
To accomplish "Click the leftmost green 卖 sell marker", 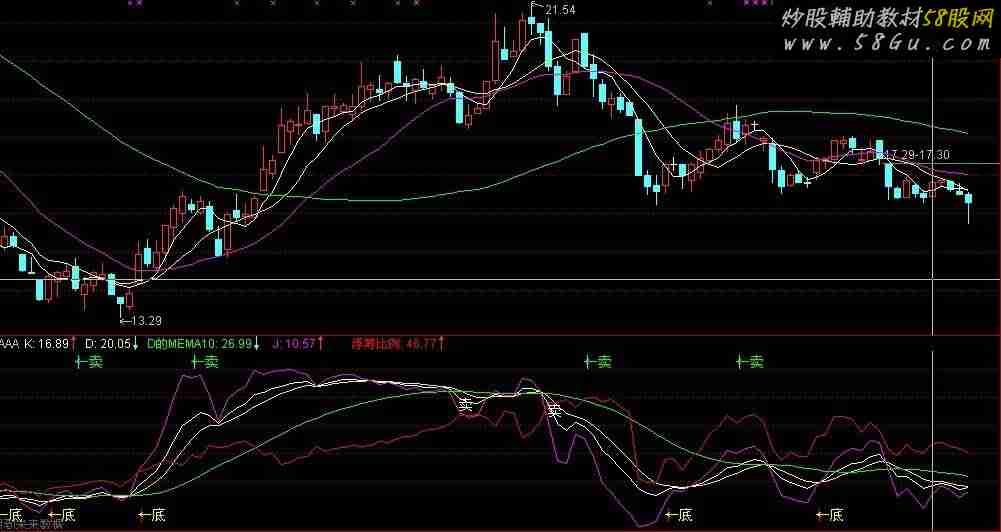I will click(x=91, y=362).
